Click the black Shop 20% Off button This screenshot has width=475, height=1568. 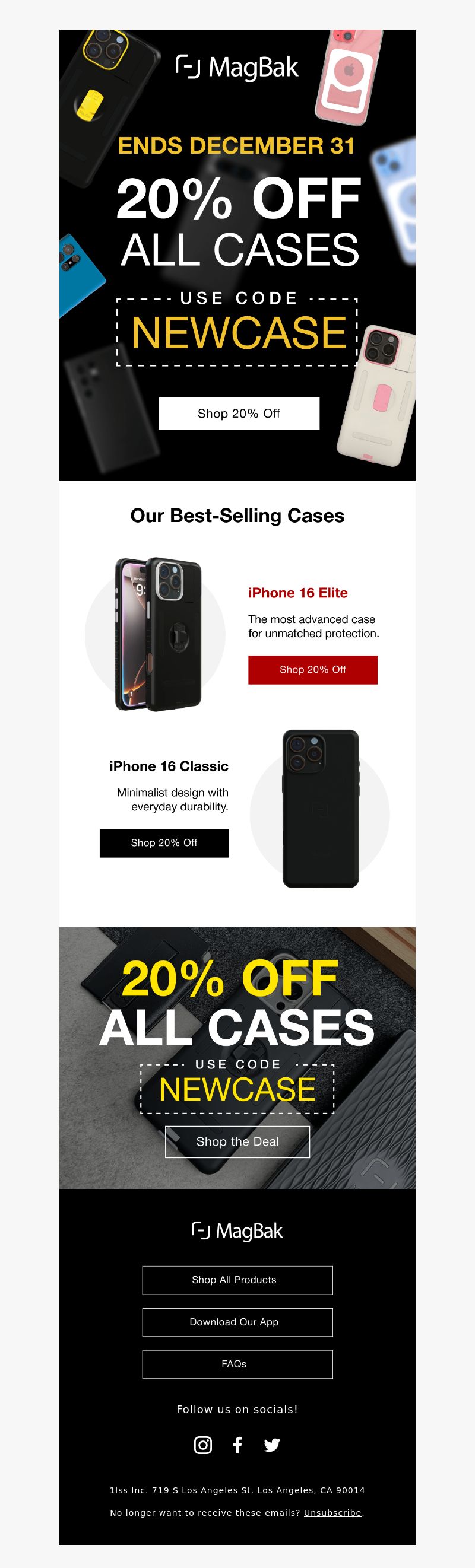tap(164, 843)
